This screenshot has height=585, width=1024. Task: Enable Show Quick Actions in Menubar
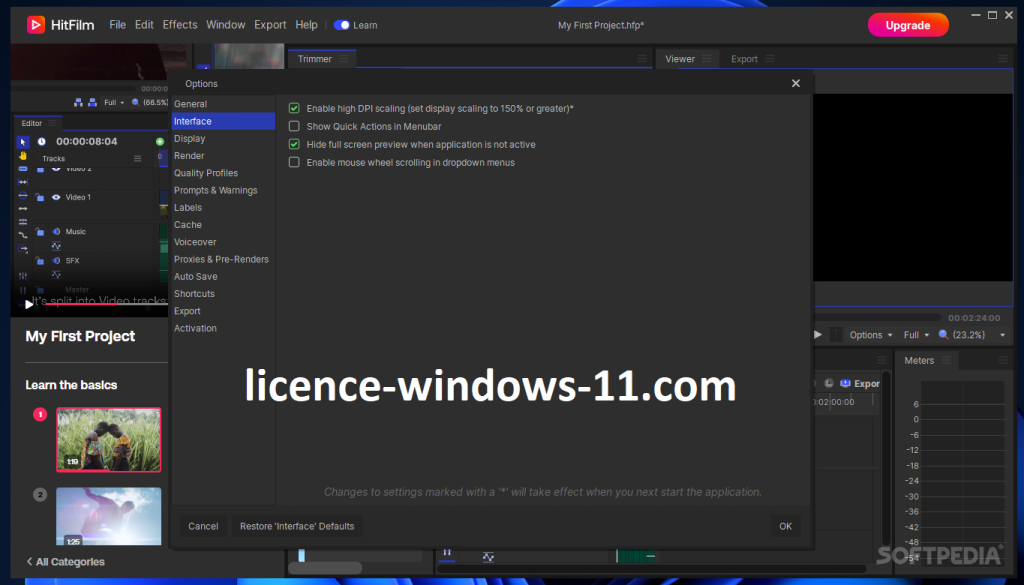pyautogui.click(x=294, y=126)
